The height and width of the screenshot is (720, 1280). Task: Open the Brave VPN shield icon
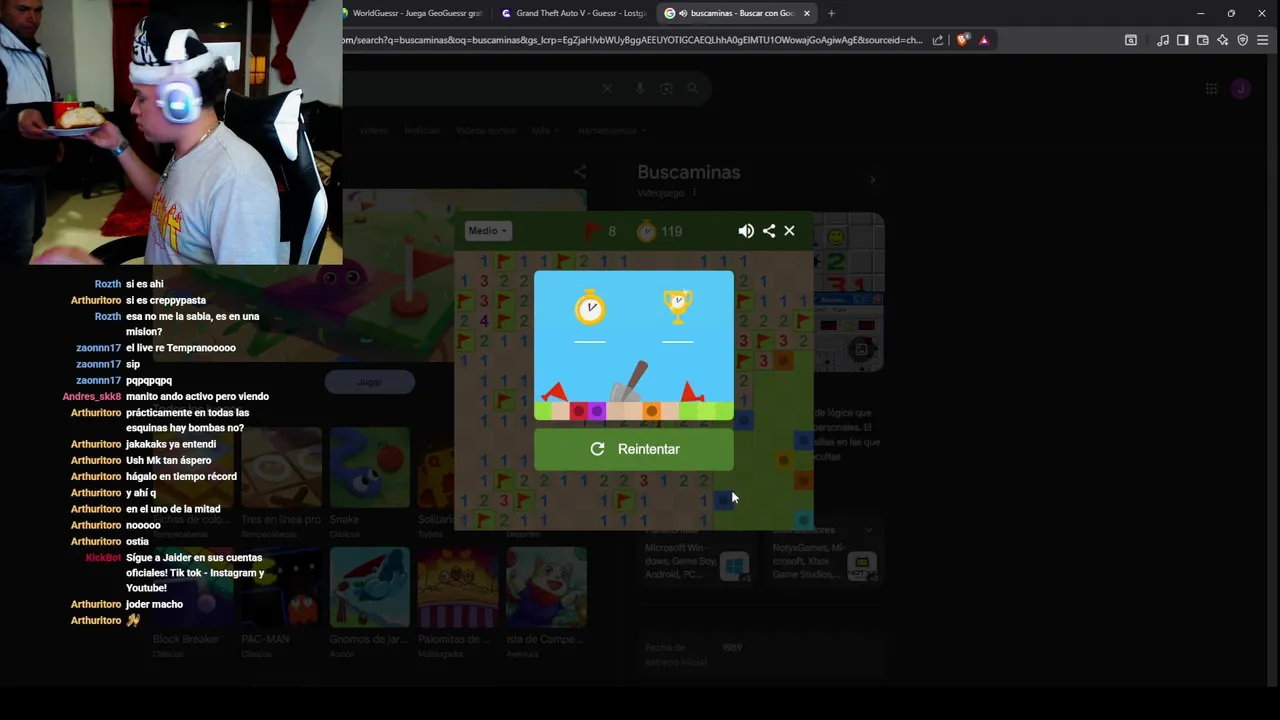point(1243,40)
